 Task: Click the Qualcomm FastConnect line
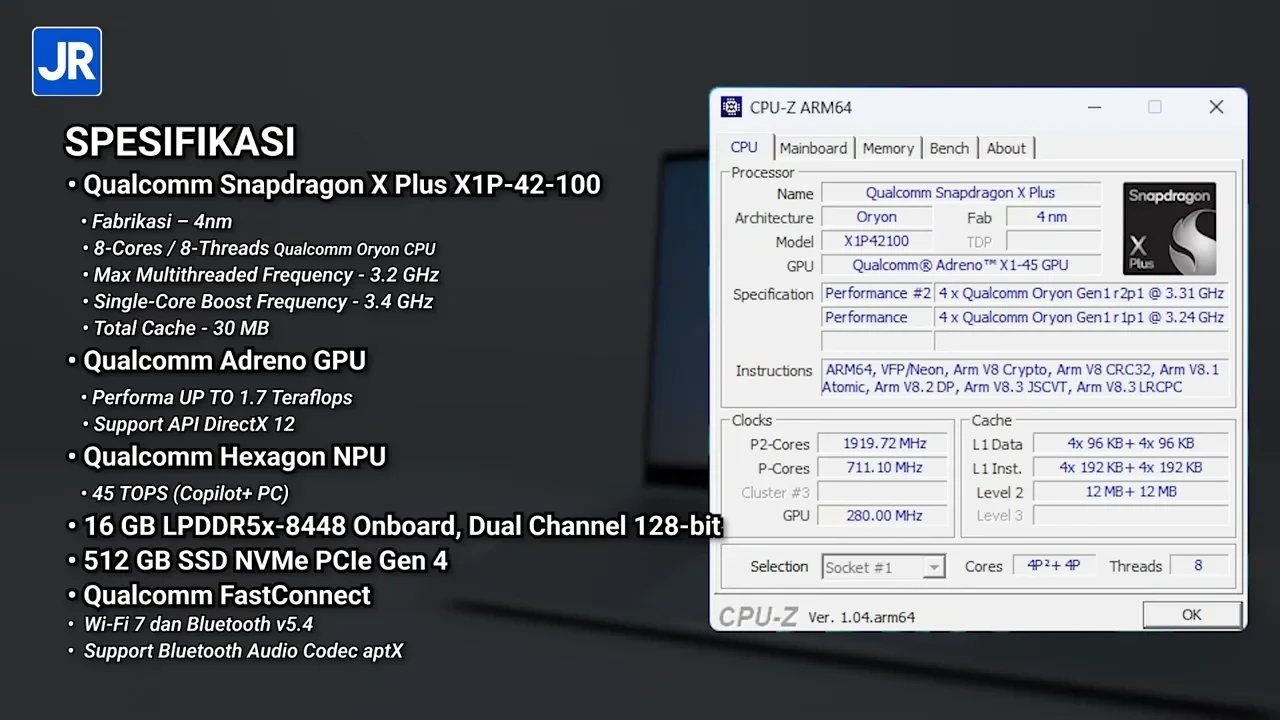pyautogui.click(x=227, y=595)
